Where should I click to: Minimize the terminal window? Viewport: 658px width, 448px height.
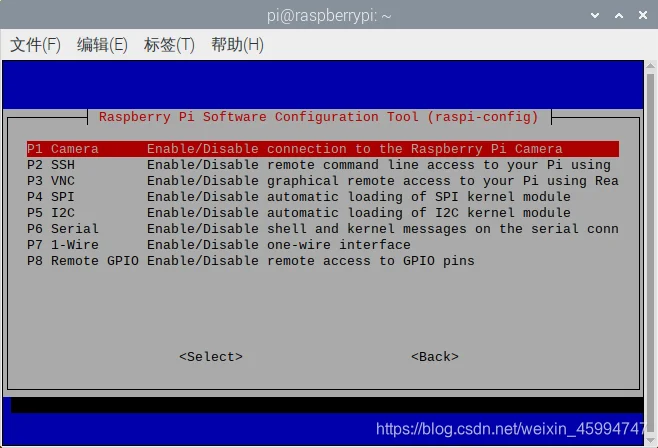coord(596,15)
